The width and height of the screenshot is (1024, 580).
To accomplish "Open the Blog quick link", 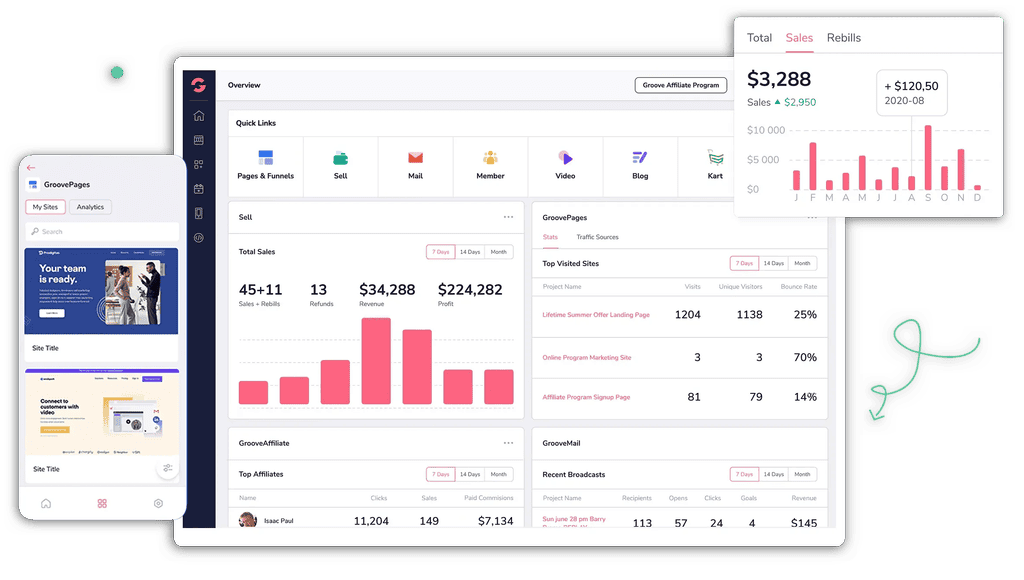I will point(640,166).
